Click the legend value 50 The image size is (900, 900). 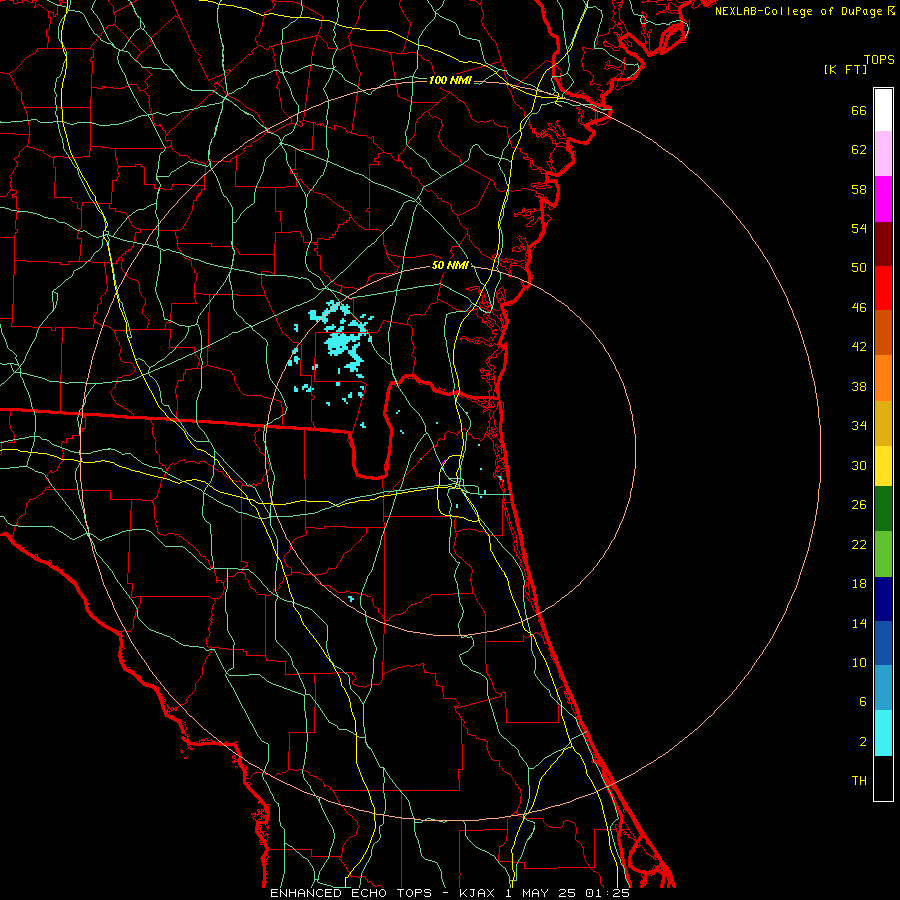tap(859, 268)
